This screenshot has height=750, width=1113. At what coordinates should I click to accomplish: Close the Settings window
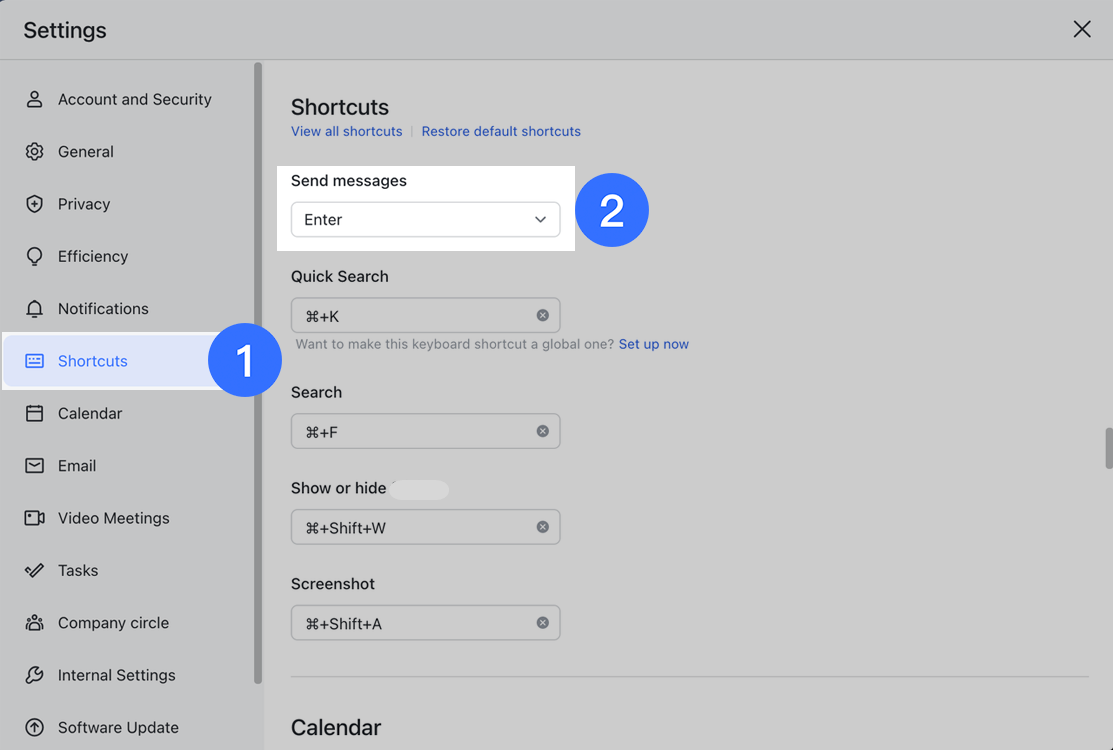coord(1082,30)
